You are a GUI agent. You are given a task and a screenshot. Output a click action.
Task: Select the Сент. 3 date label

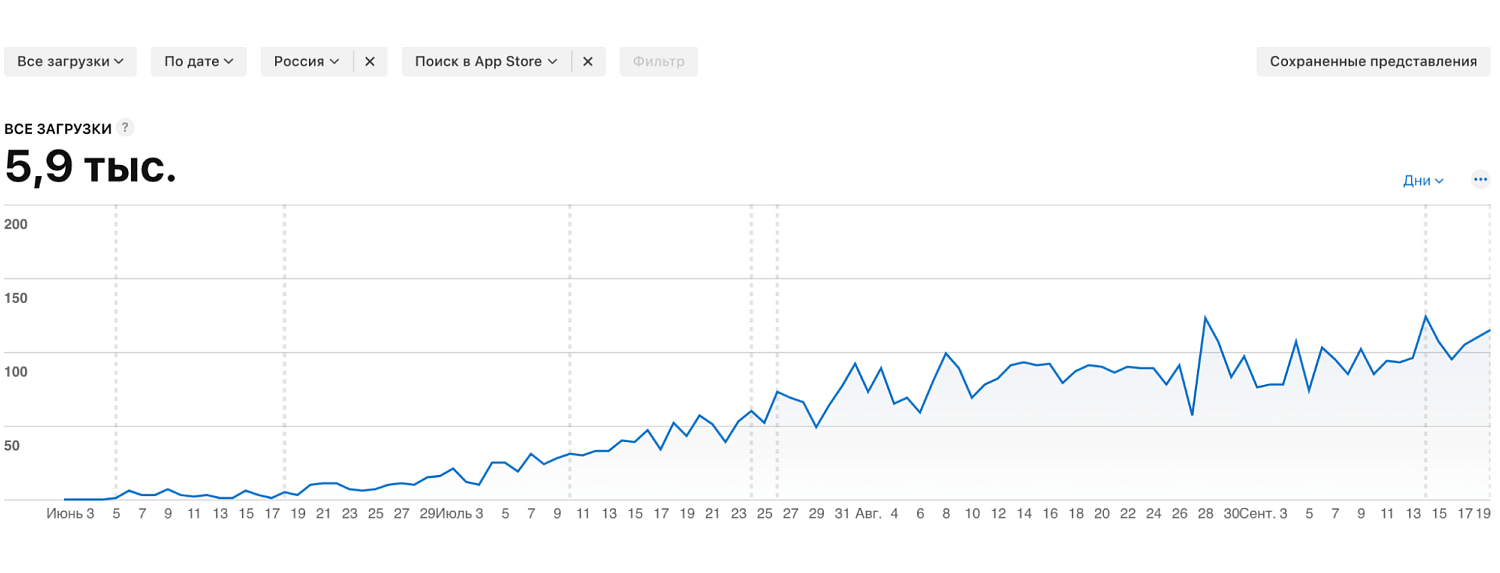click(1262, 514)
